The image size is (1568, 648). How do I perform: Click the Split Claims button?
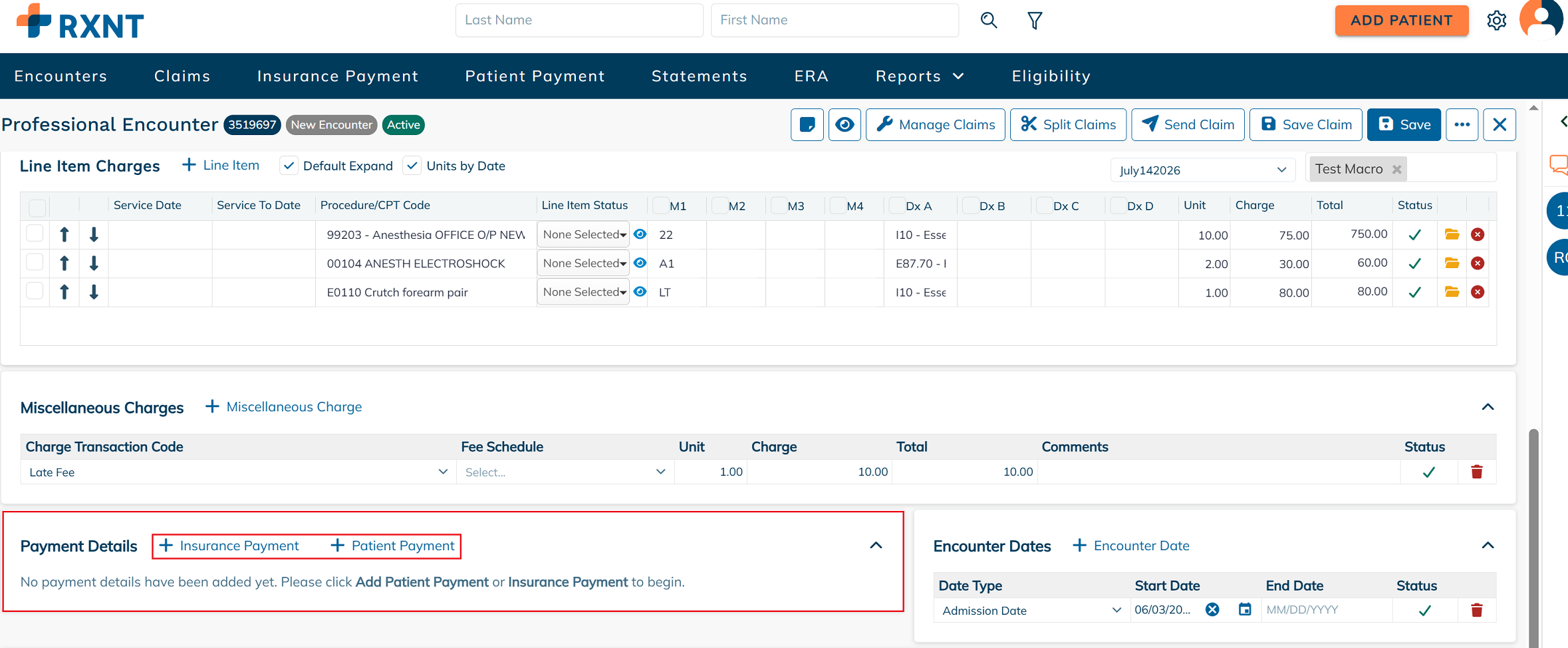1068,124
